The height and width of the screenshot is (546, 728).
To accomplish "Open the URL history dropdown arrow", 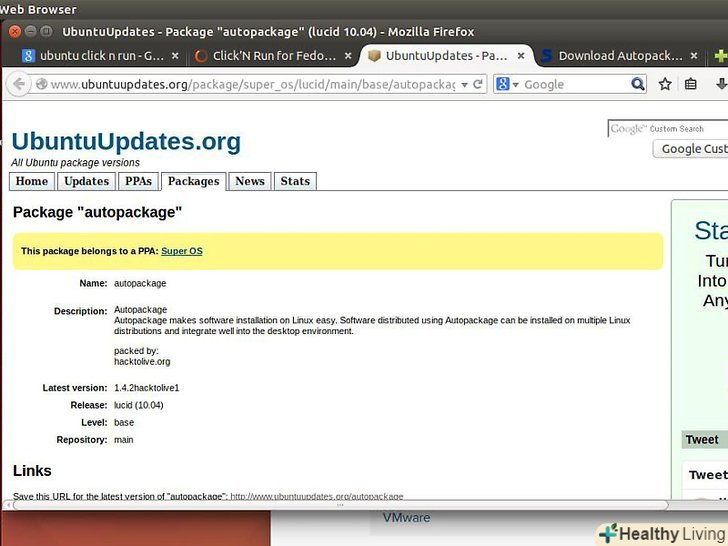I will tap(464, 85).
